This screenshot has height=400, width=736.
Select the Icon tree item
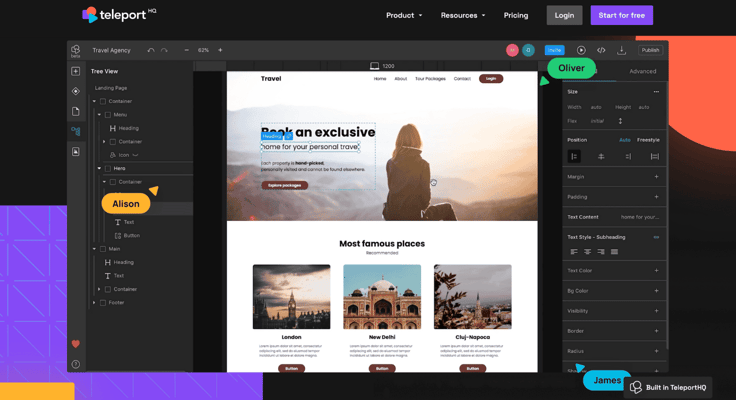pos(124,155)
